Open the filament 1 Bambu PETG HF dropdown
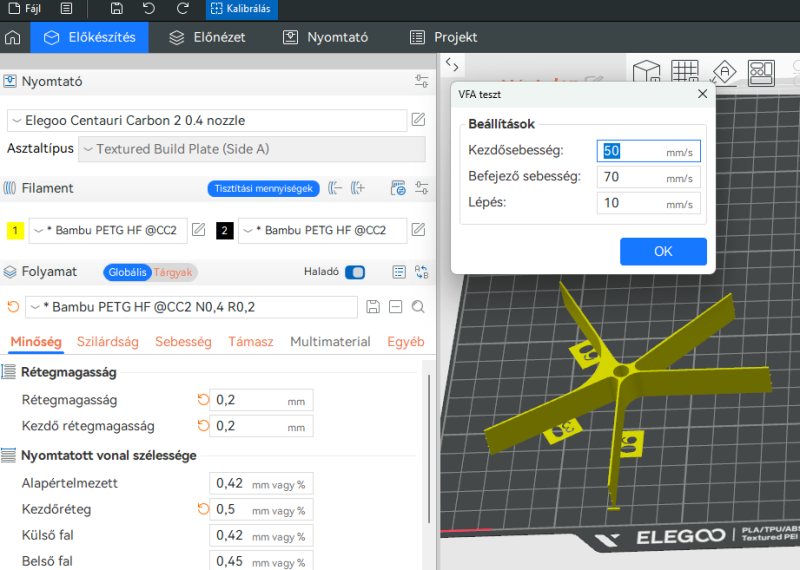This screenshot has height=570, width=800. pos(108,231)
